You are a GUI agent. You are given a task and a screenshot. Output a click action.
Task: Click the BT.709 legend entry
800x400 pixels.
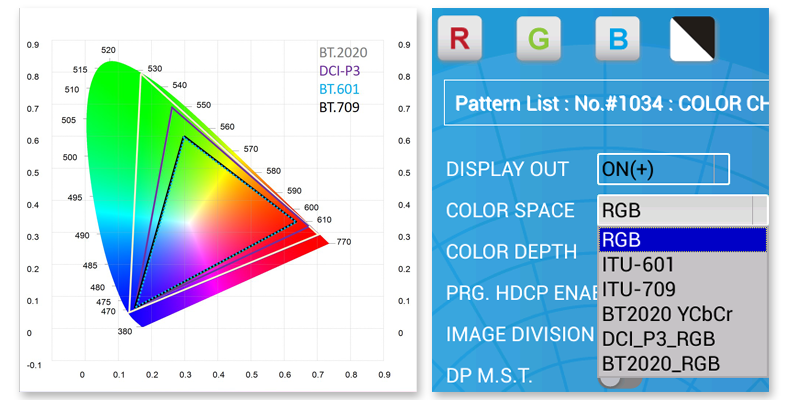339,108
